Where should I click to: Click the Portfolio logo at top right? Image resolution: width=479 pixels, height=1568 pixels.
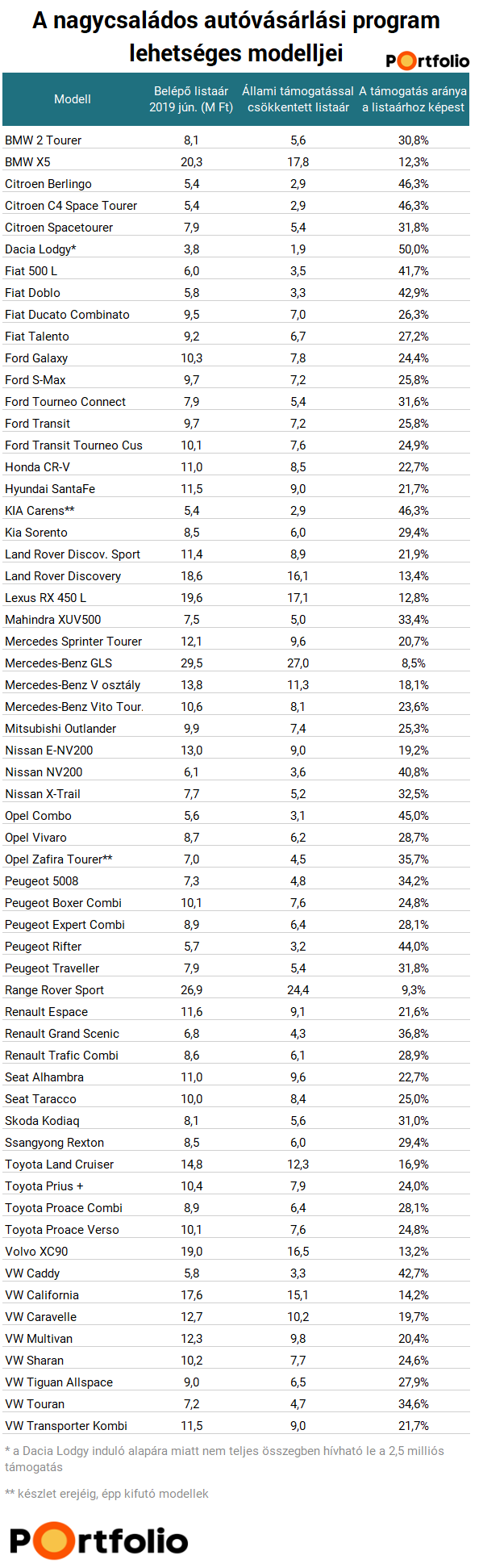coord(427,61)
